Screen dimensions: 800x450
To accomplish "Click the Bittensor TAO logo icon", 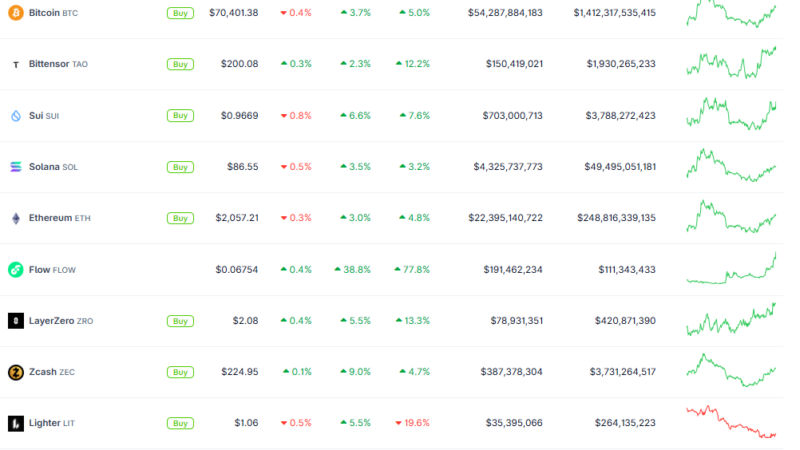I will [x=16, y=64].
